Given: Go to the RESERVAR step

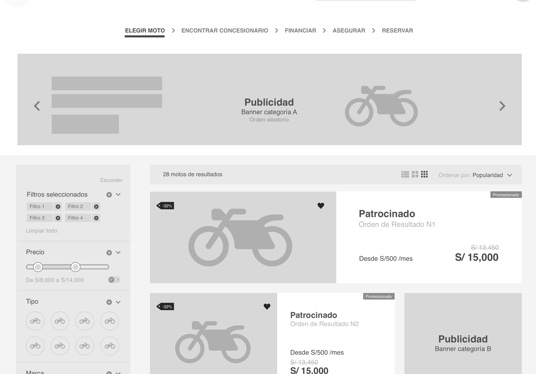Looking at the screenshot, I should [x=397, y=30].
